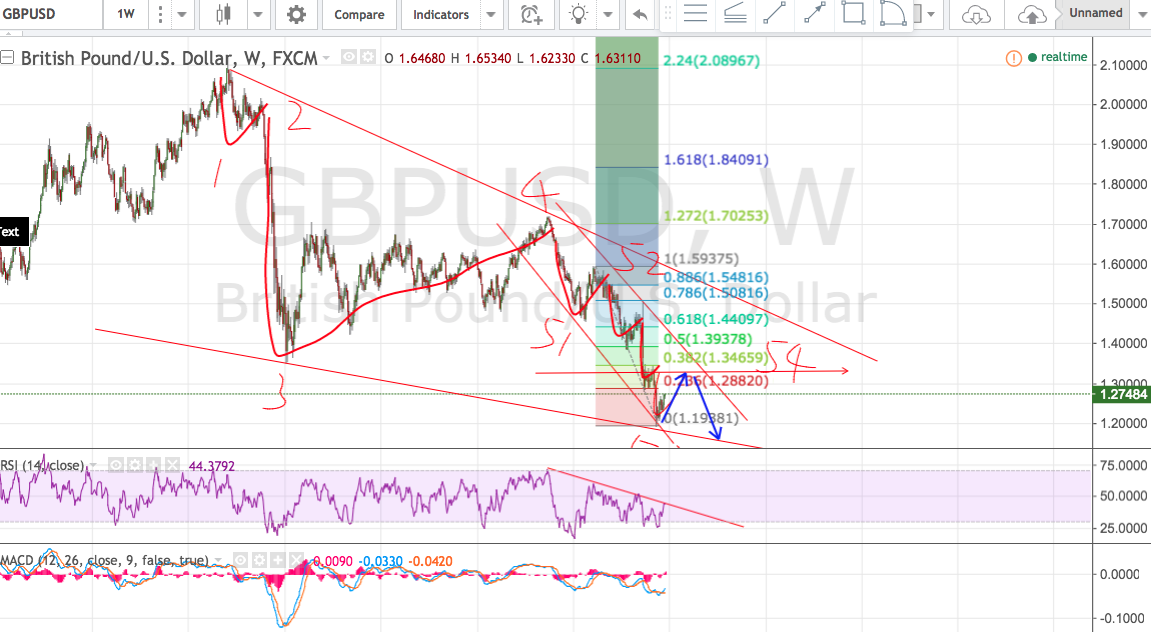Viewport: 1151px width, 632px height.
Task: Click the Fibonacci 1.618(1.84091) level label
Action: (716, 159)
